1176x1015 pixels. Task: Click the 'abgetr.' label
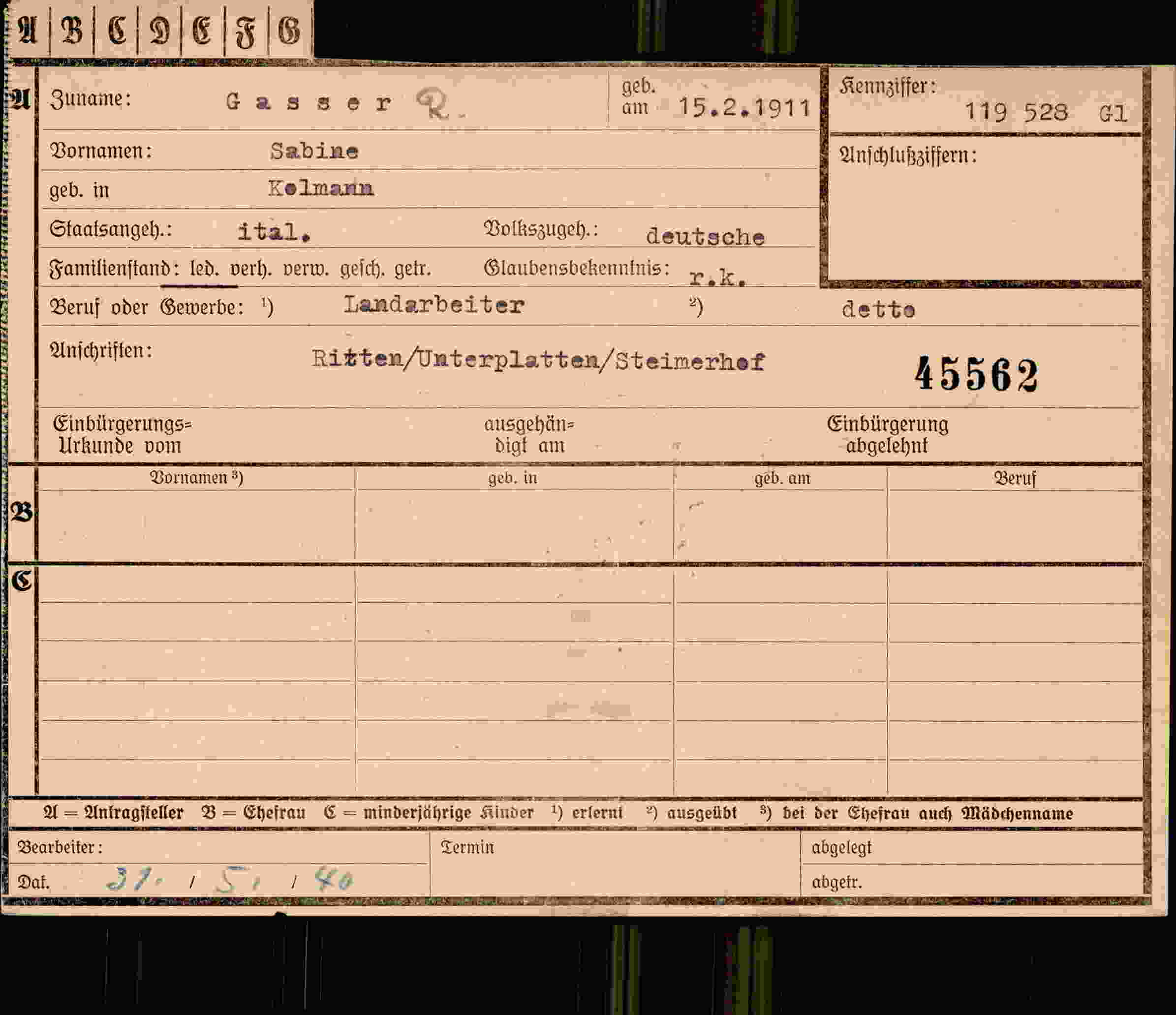(836, 882)
